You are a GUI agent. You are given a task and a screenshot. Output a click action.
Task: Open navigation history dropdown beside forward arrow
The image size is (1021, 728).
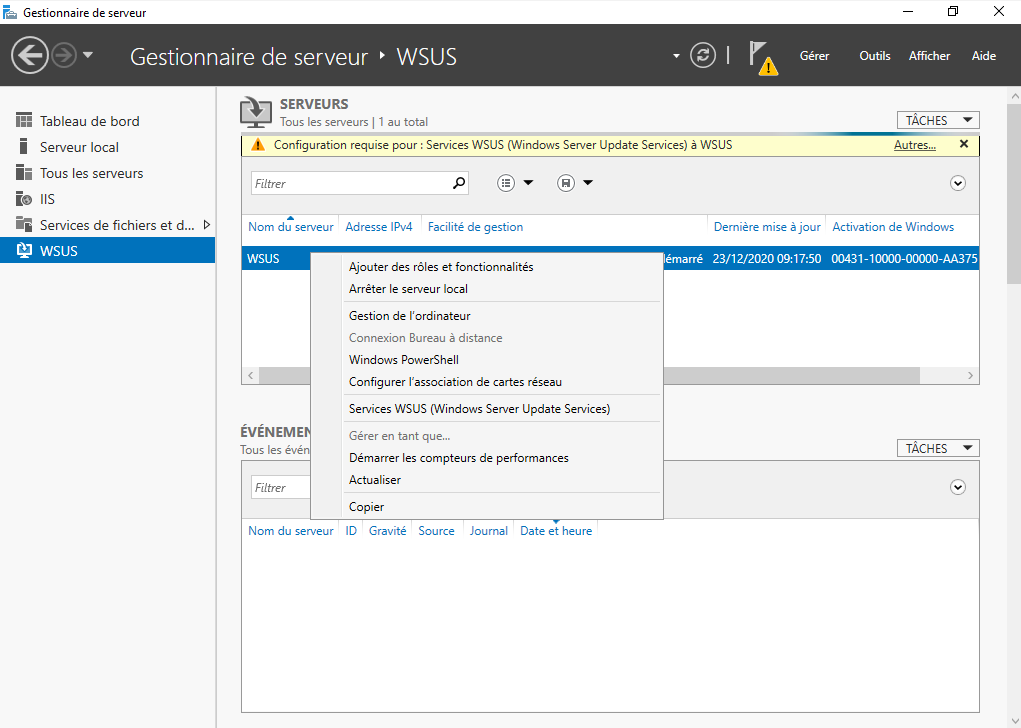[88, 55]
